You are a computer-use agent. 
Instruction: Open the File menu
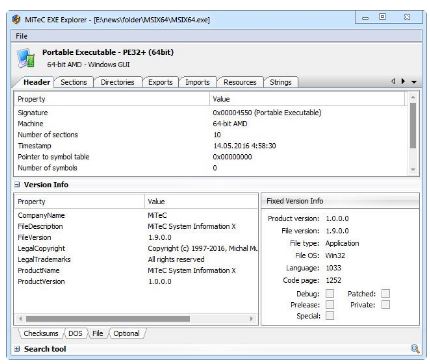(x=21, y=36)
